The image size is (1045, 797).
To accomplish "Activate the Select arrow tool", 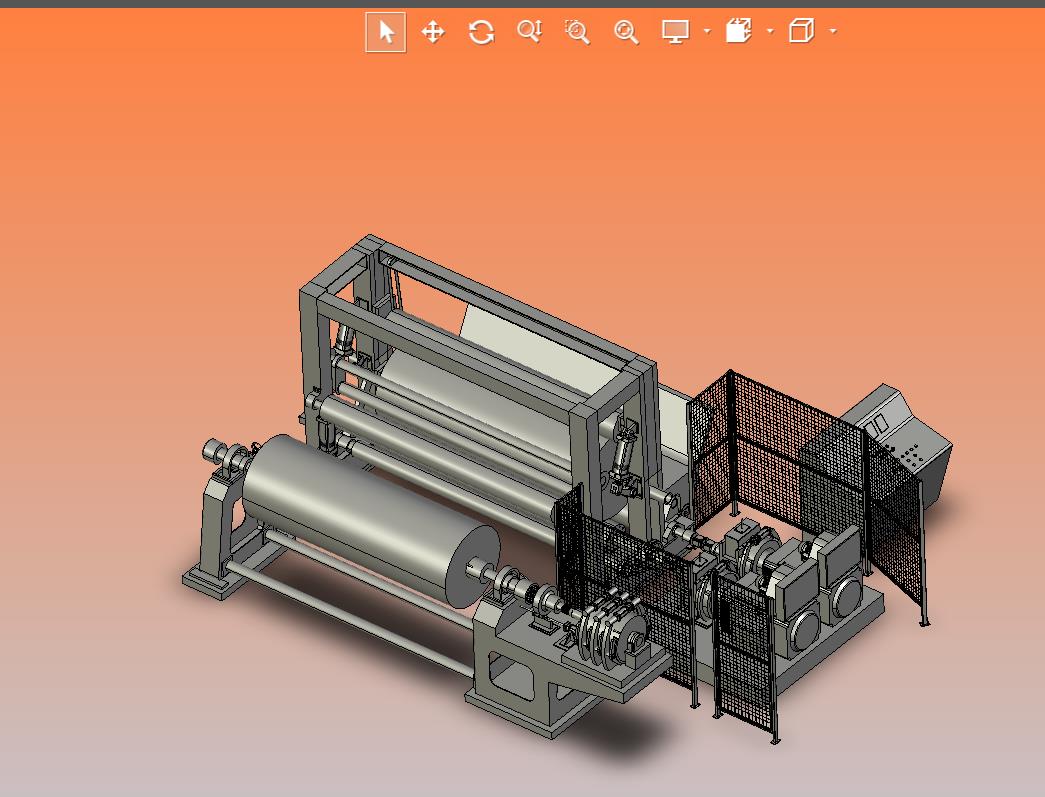I will click(x=386, y=31).
